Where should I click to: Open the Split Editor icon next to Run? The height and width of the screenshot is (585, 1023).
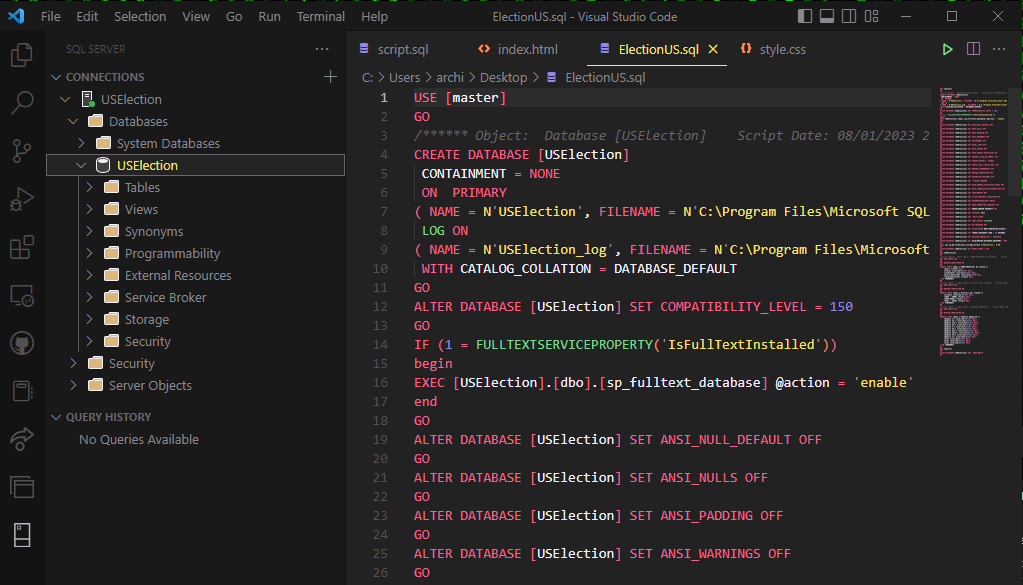click(x=972, y=48)
